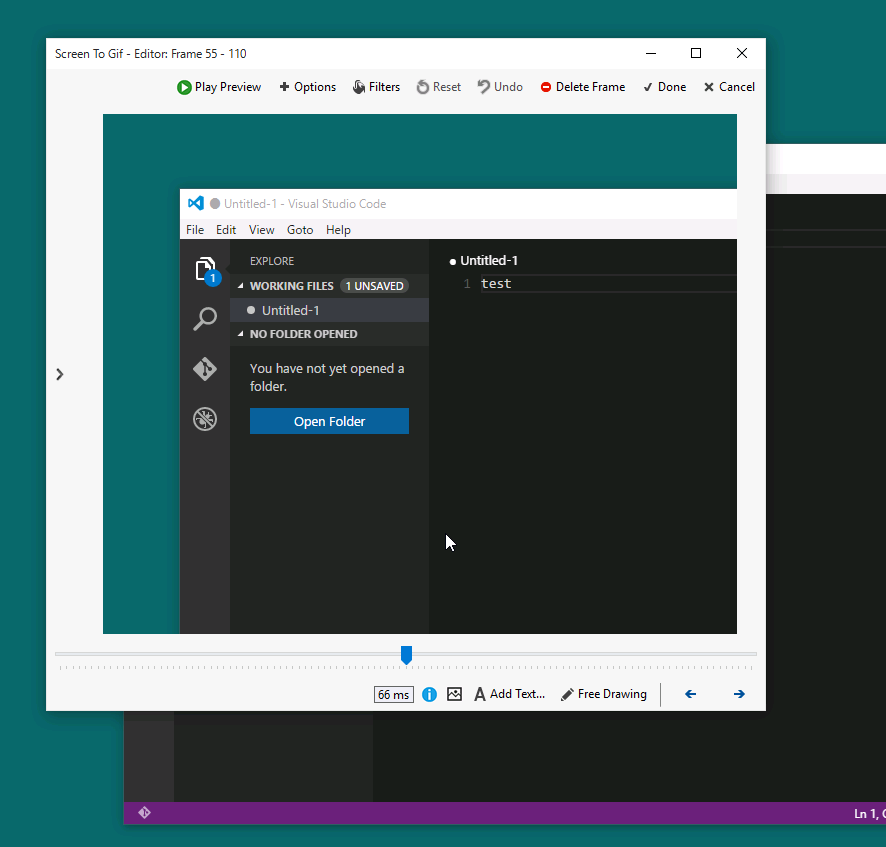Open Edit menu in recorded frame

226,230
